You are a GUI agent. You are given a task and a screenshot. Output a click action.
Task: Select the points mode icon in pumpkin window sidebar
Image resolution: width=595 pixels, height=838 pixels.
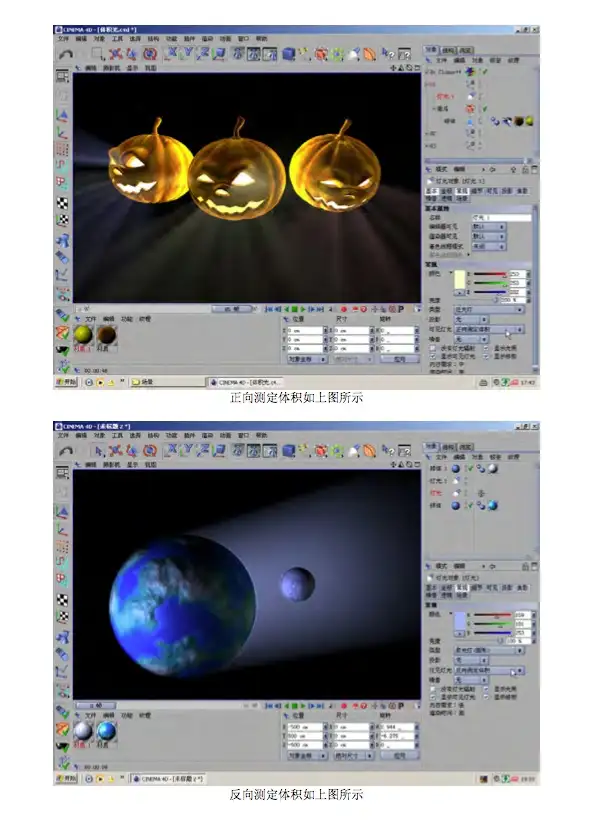pyautogui.click(x=63, y=150)
